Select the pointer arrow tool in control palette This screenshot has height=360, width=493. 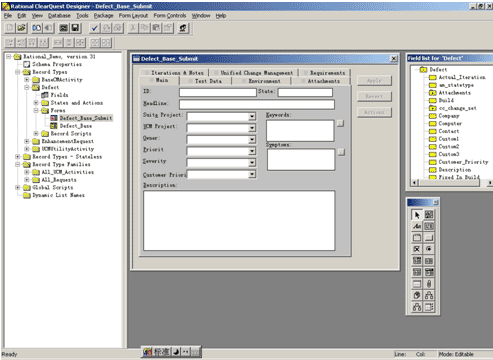pos(417,215)
